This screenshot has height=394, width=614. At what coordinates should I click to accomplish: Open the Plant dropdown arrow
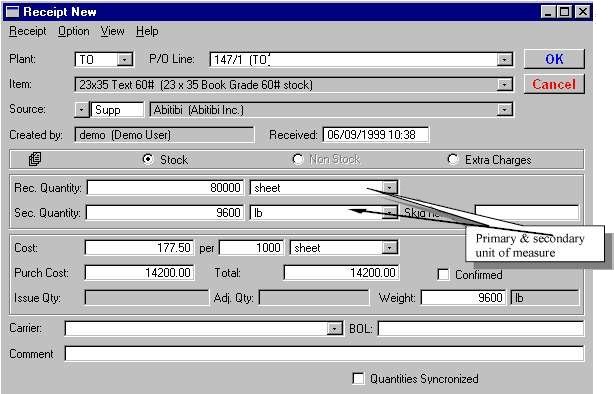pos(125,60)
